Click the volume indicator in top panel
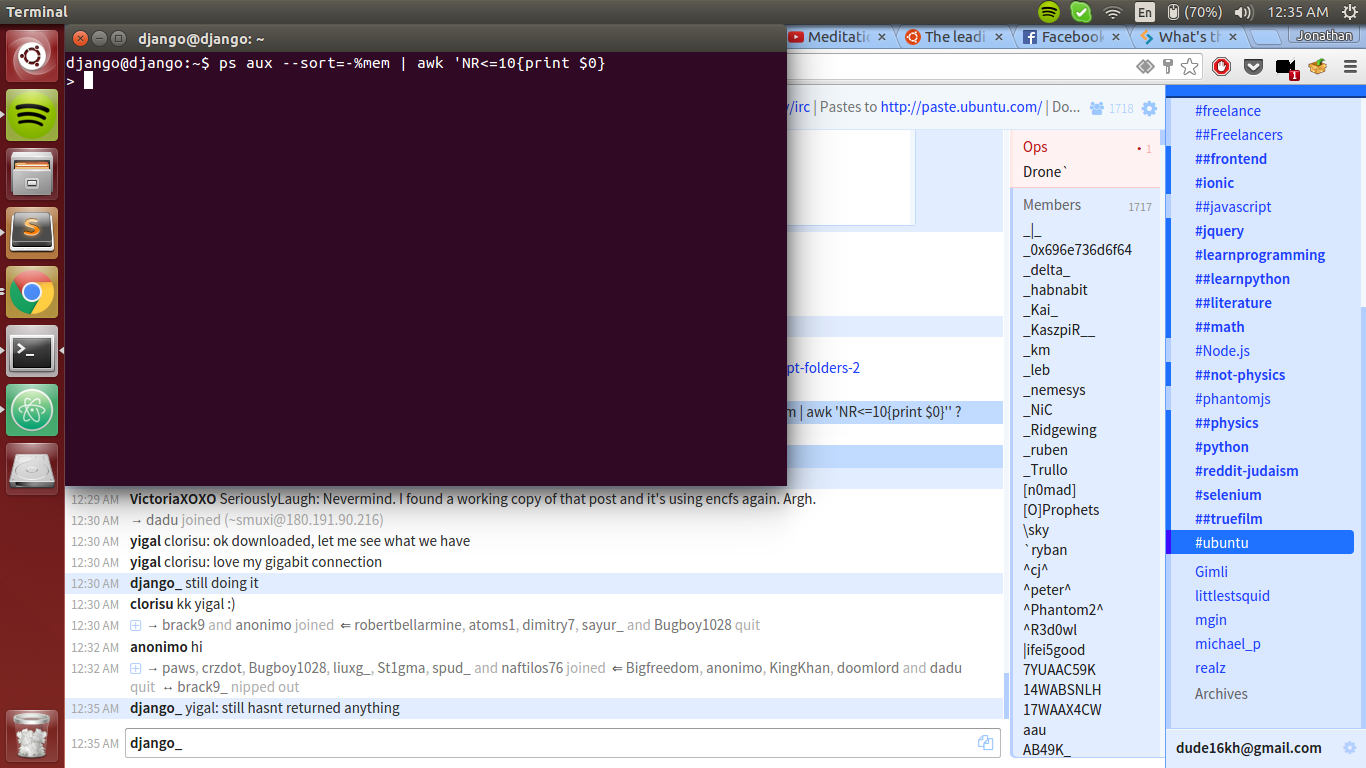 coord(1243,12)
